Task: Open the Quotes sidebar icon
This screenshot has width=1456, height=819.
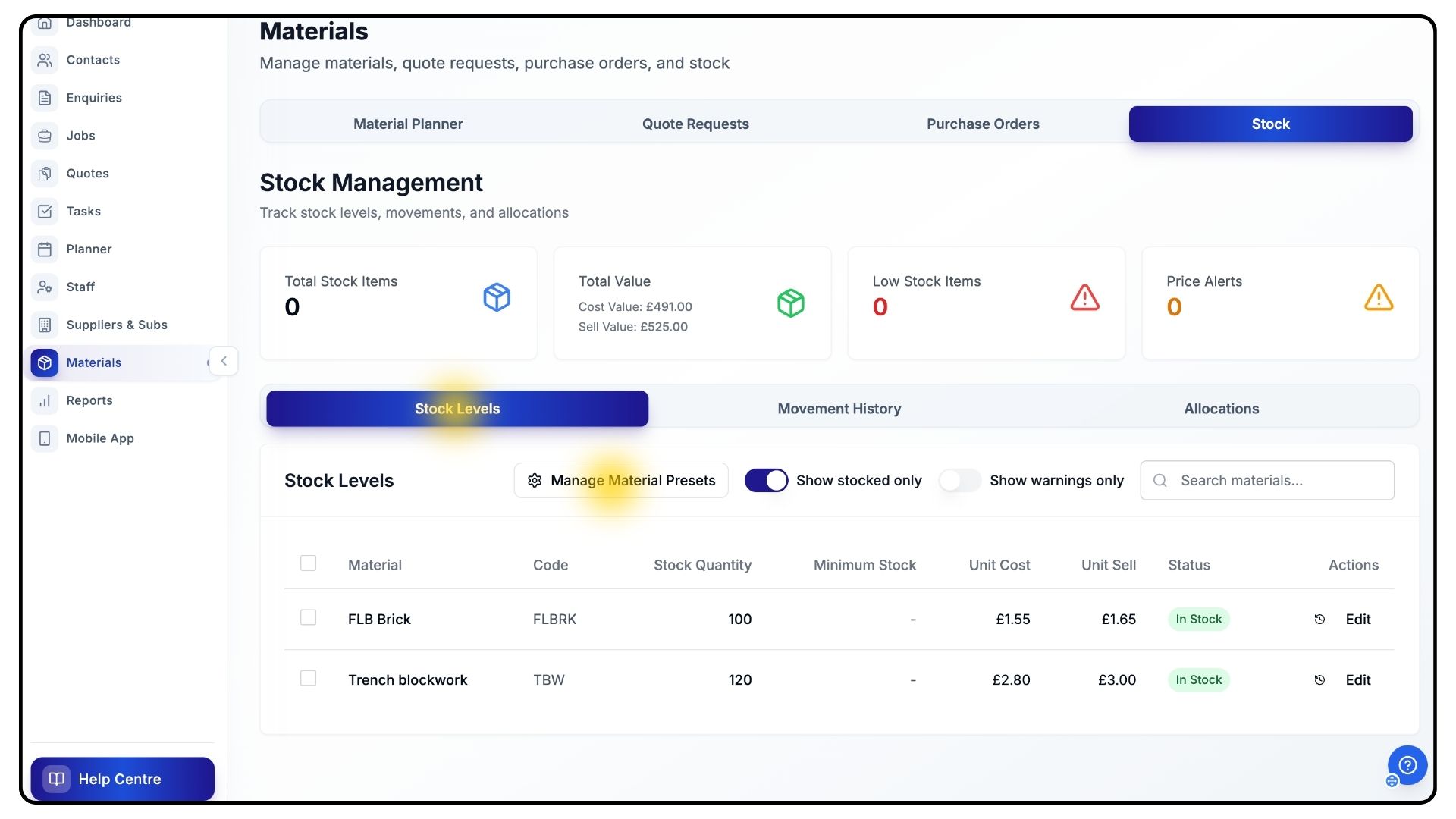Action: (45, 174)
